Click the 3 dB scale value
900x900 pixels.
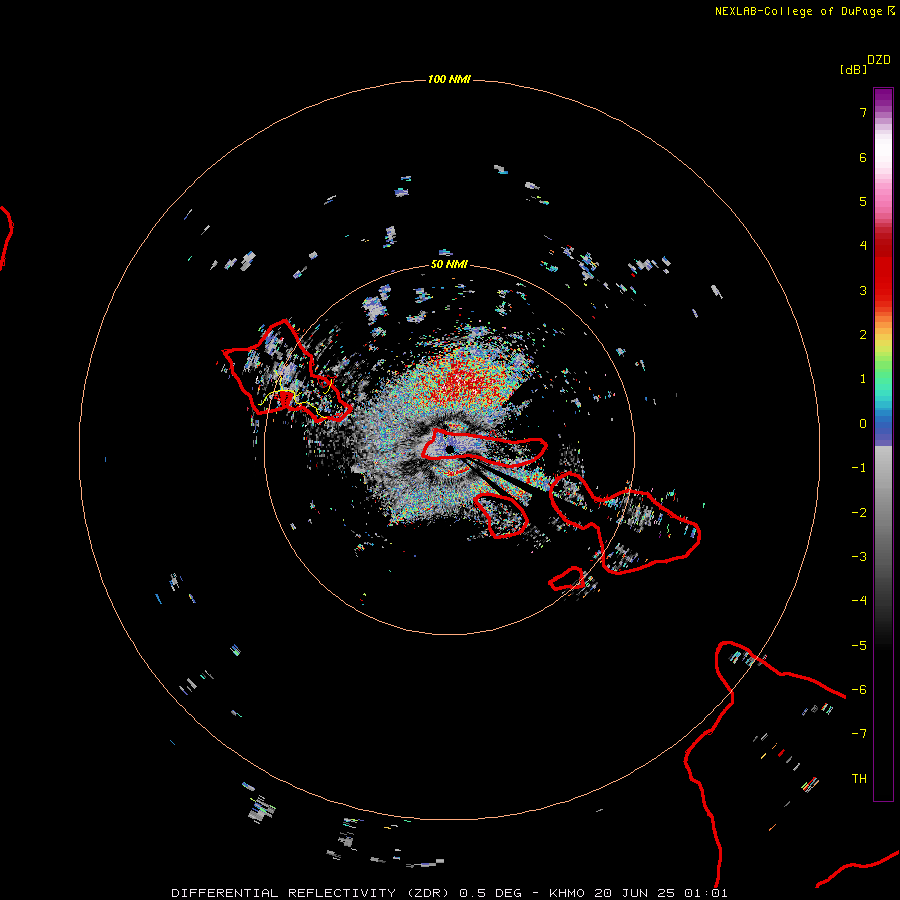click(x=863, y=290)
